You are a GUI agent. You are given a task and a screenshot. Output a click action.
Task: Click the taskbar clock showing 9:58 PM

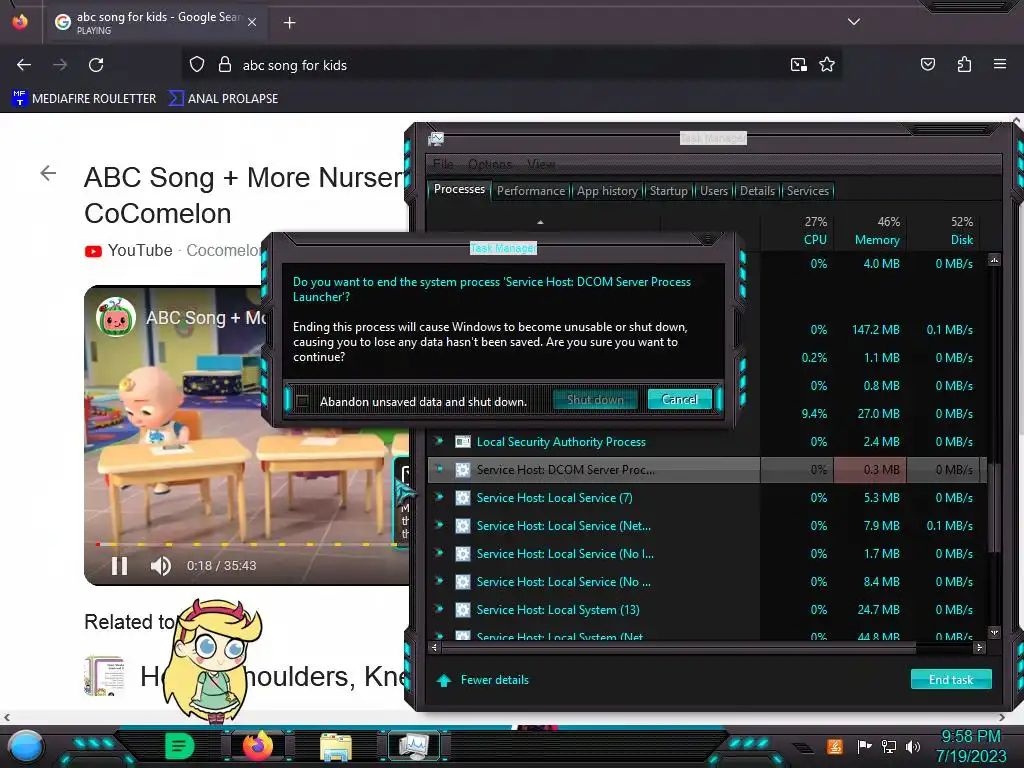click(x=971, y=746)
